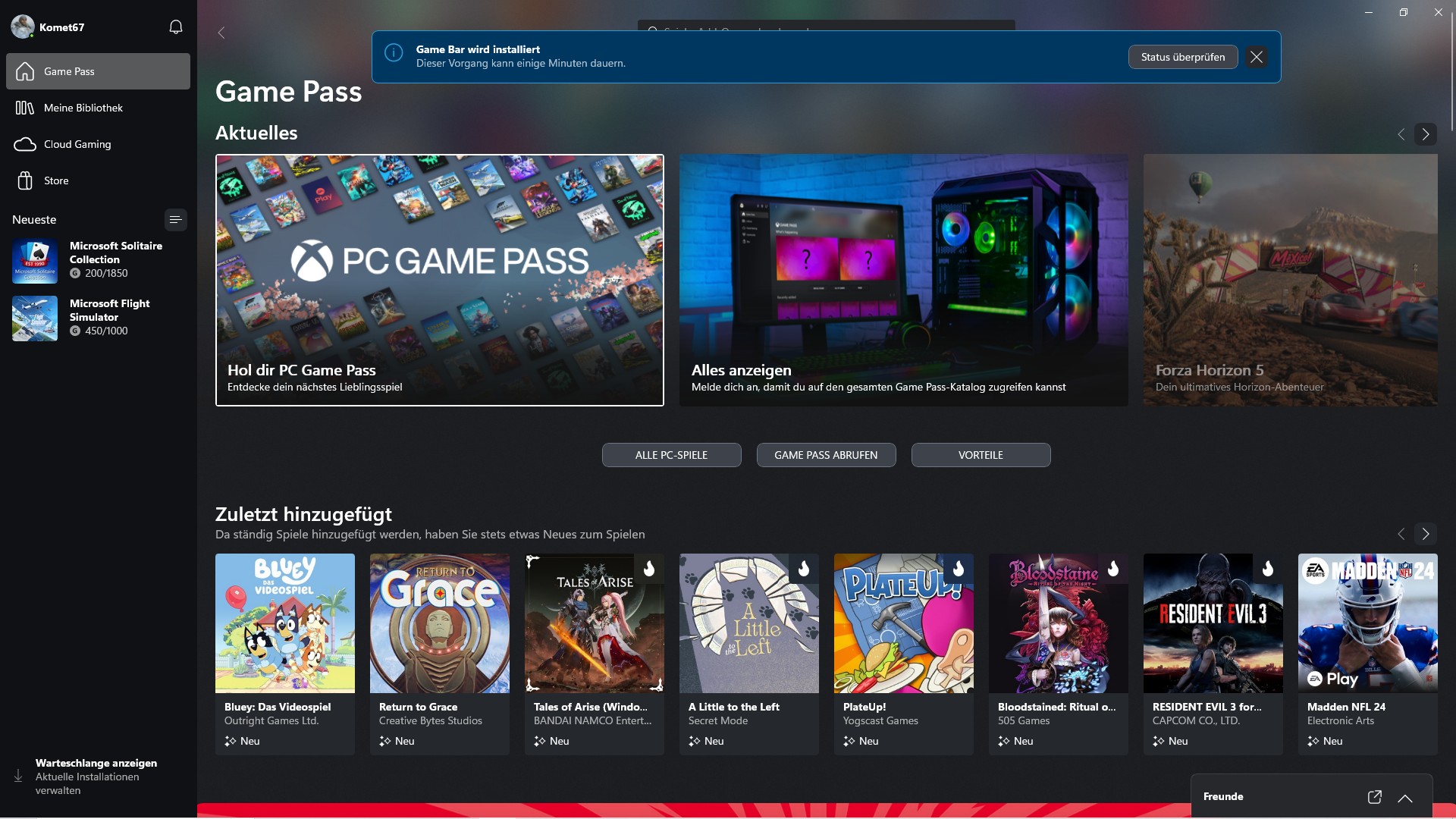Click the library books icon
The height and width of the screenshot is (819, 1456).
[25, 108]
